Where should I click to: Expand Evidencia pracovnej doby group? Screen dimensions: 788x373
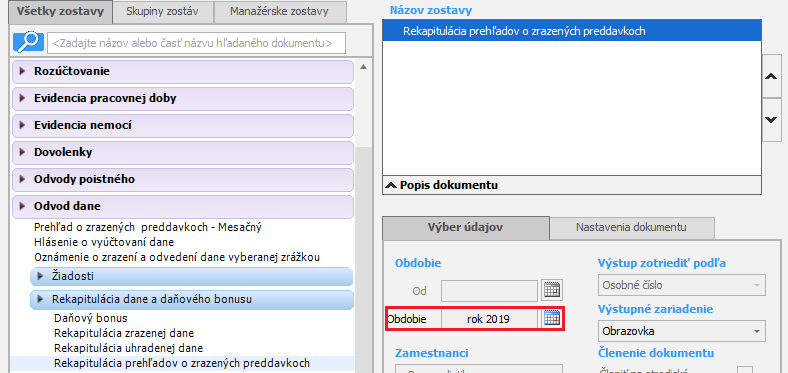click(x=183, y=99)
